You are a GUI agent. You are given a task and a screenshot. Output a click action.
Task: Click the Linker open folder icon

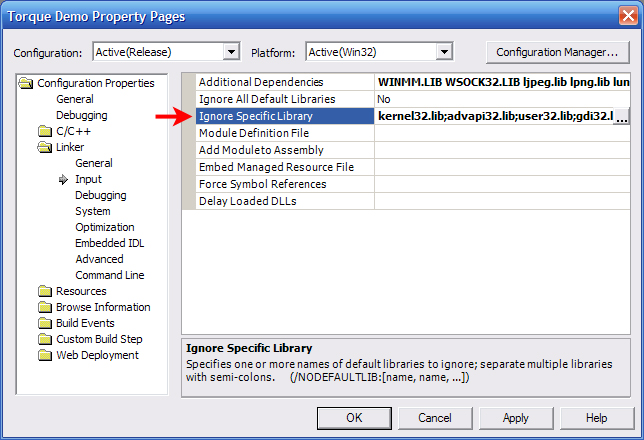tap(45, 147)
